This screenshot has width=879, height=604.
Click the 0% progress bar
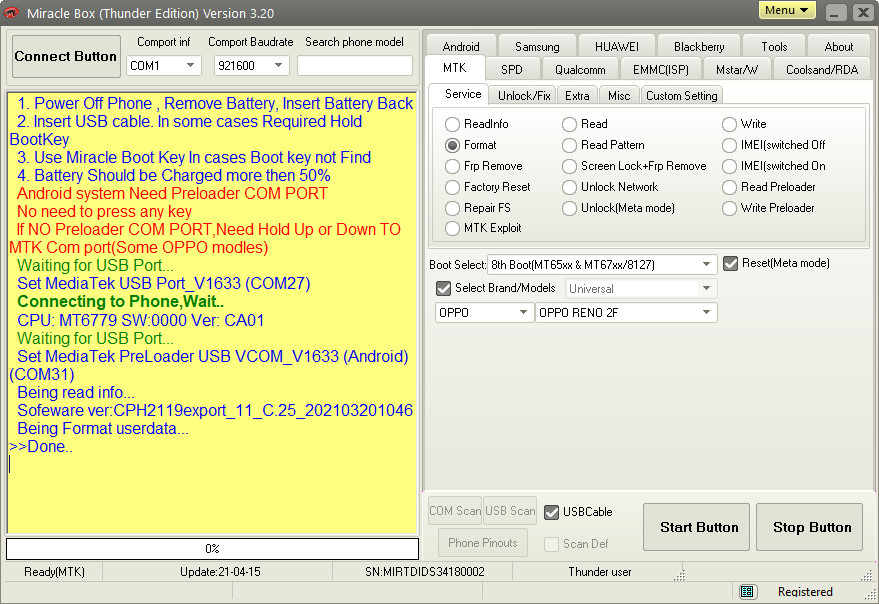(212, 549)
